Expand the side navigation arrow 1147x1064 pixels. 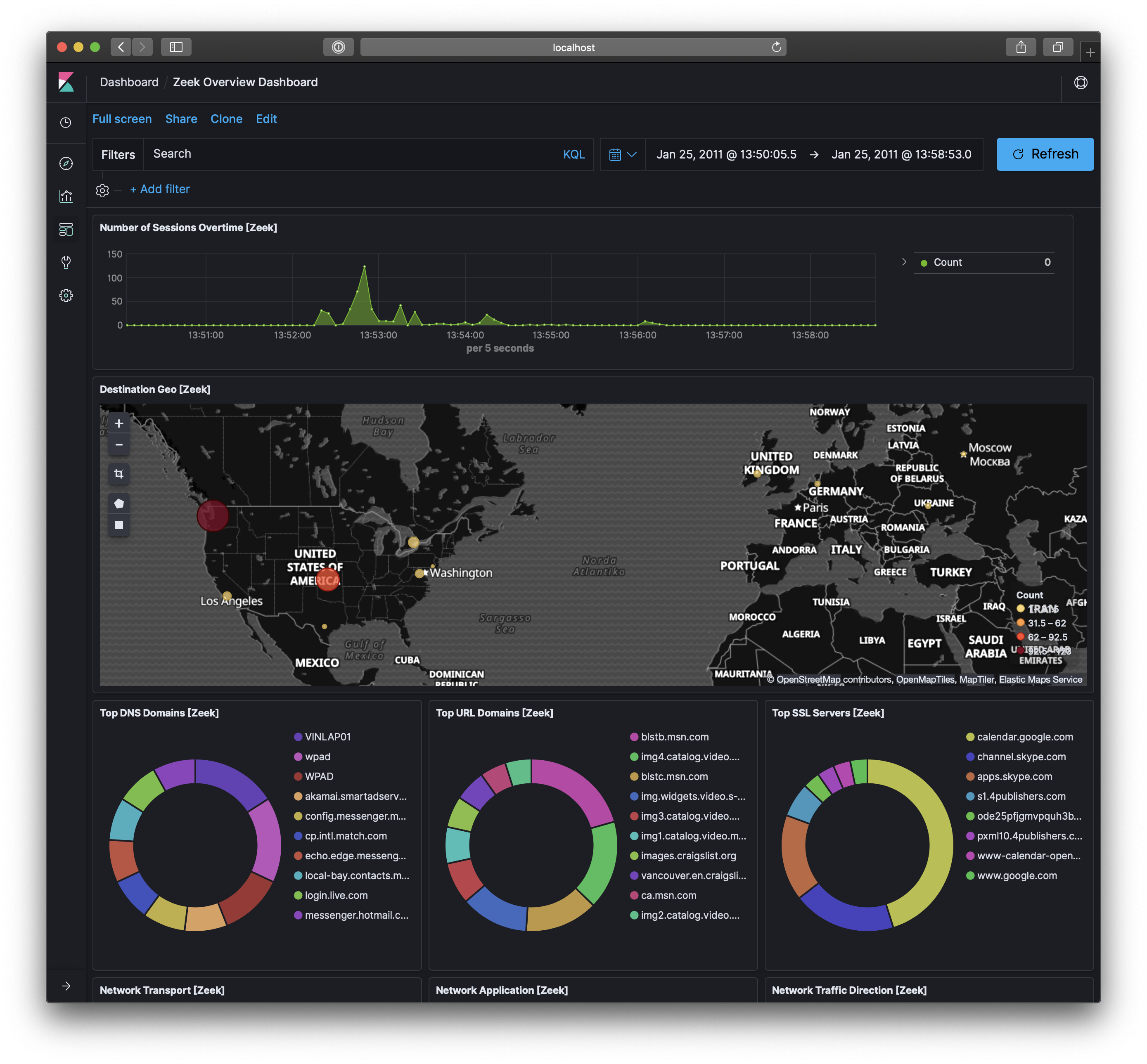coord(66,986)
